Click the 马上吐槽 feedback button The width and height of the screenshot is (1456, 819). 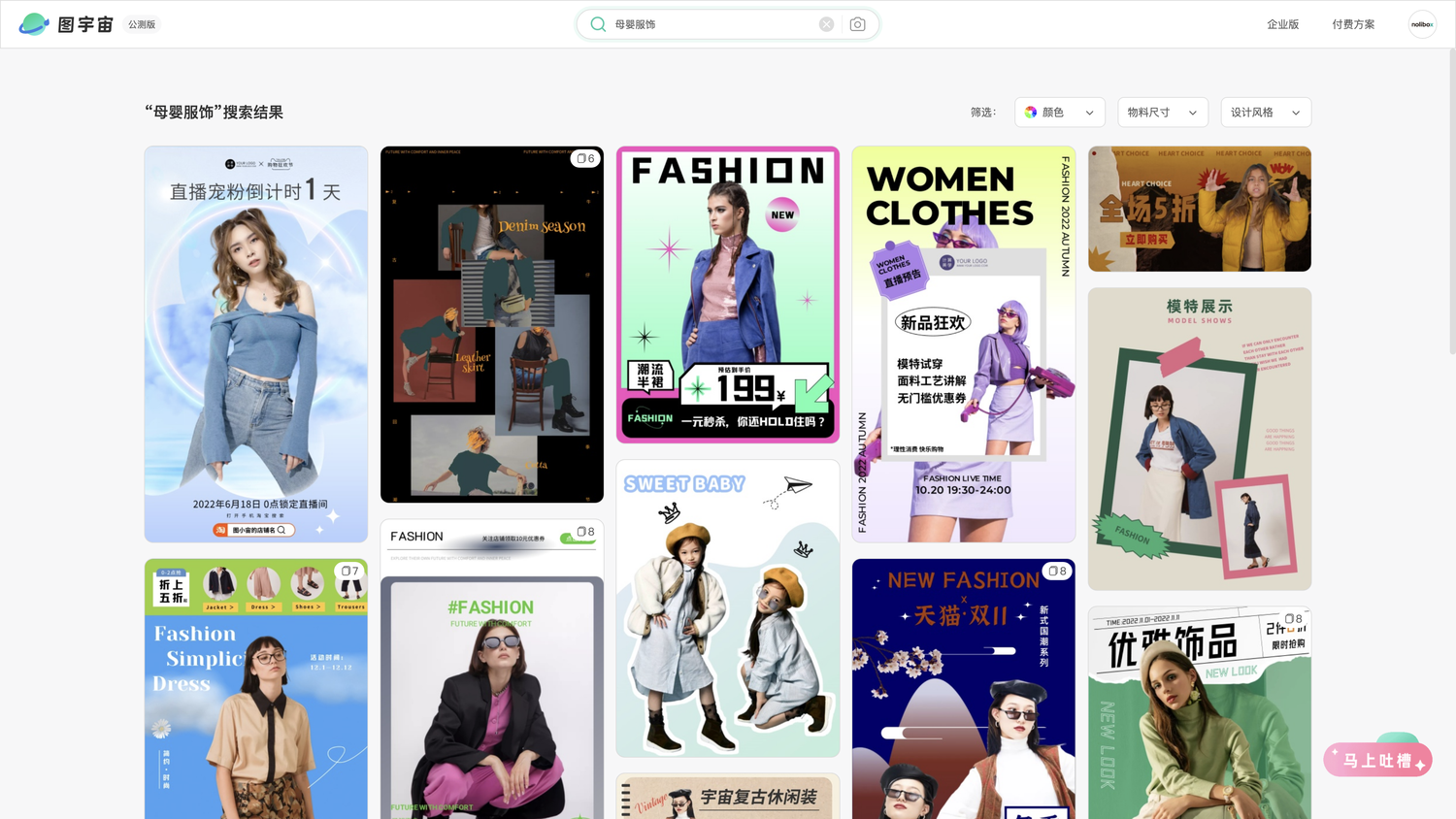click(x=1377, y=760)
